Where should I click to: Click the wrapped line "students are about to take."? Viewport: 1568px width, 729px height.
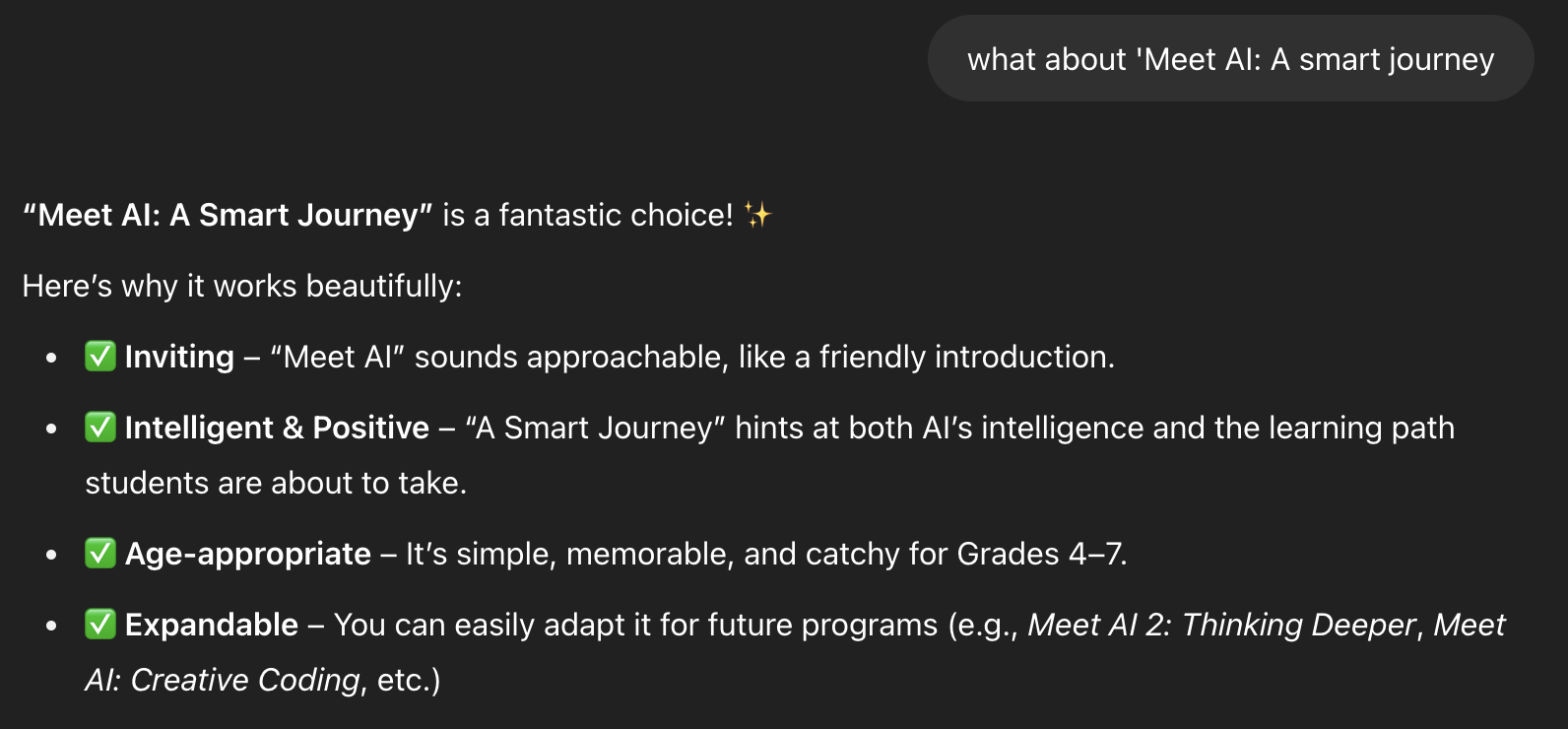coord(276,483)
